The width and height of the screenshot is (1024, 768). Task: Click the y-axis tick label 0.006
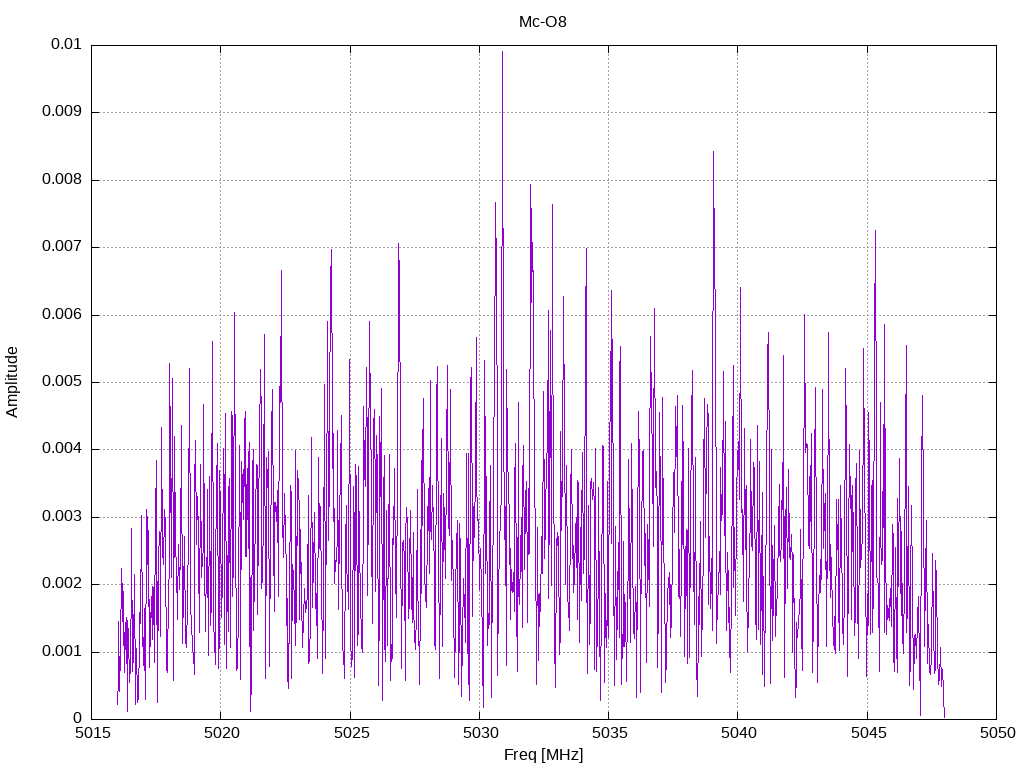pyautogui.click(x=62, y=315)
